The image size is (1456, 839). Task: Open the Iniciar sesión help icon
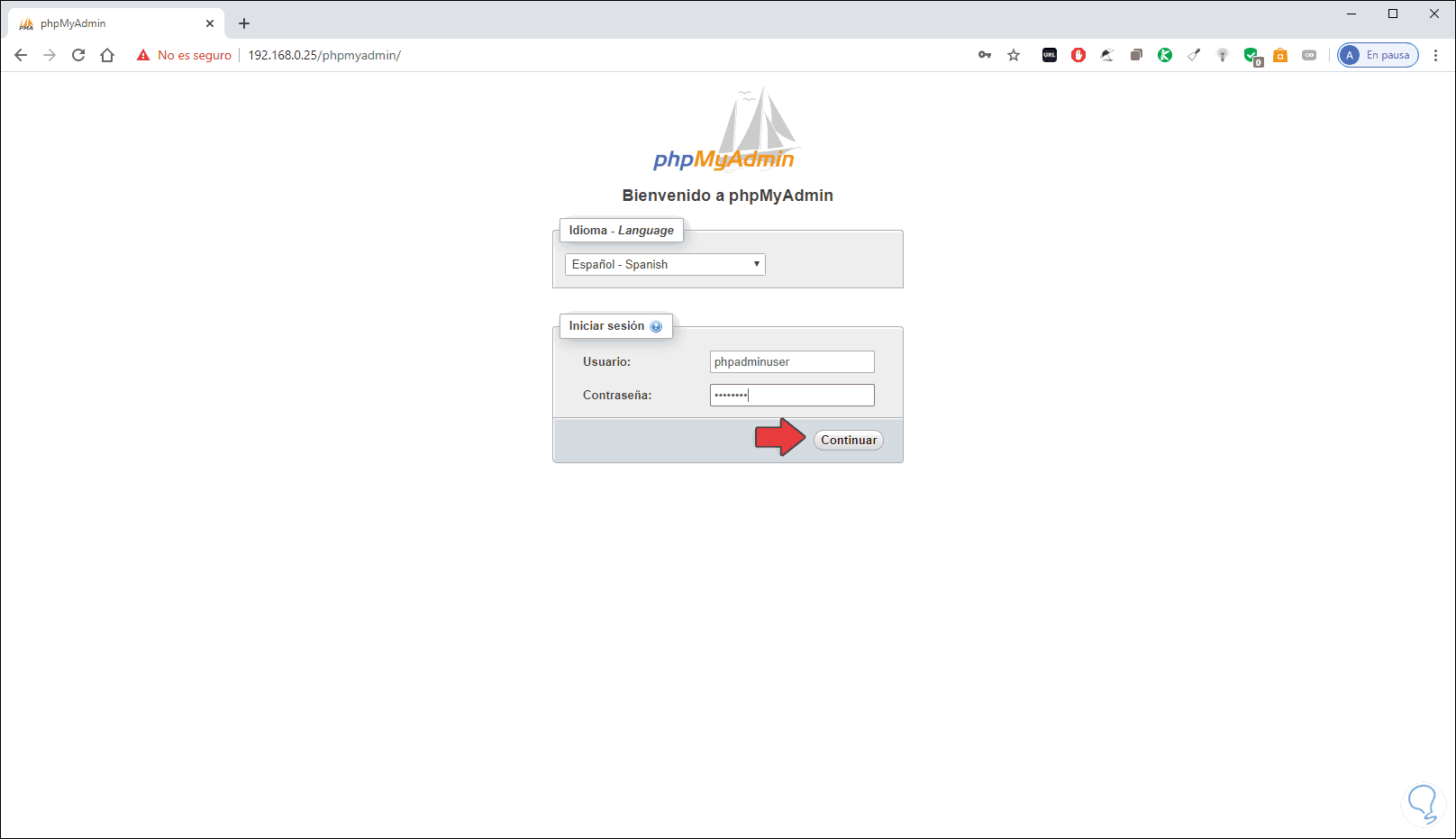coord(656,326)
